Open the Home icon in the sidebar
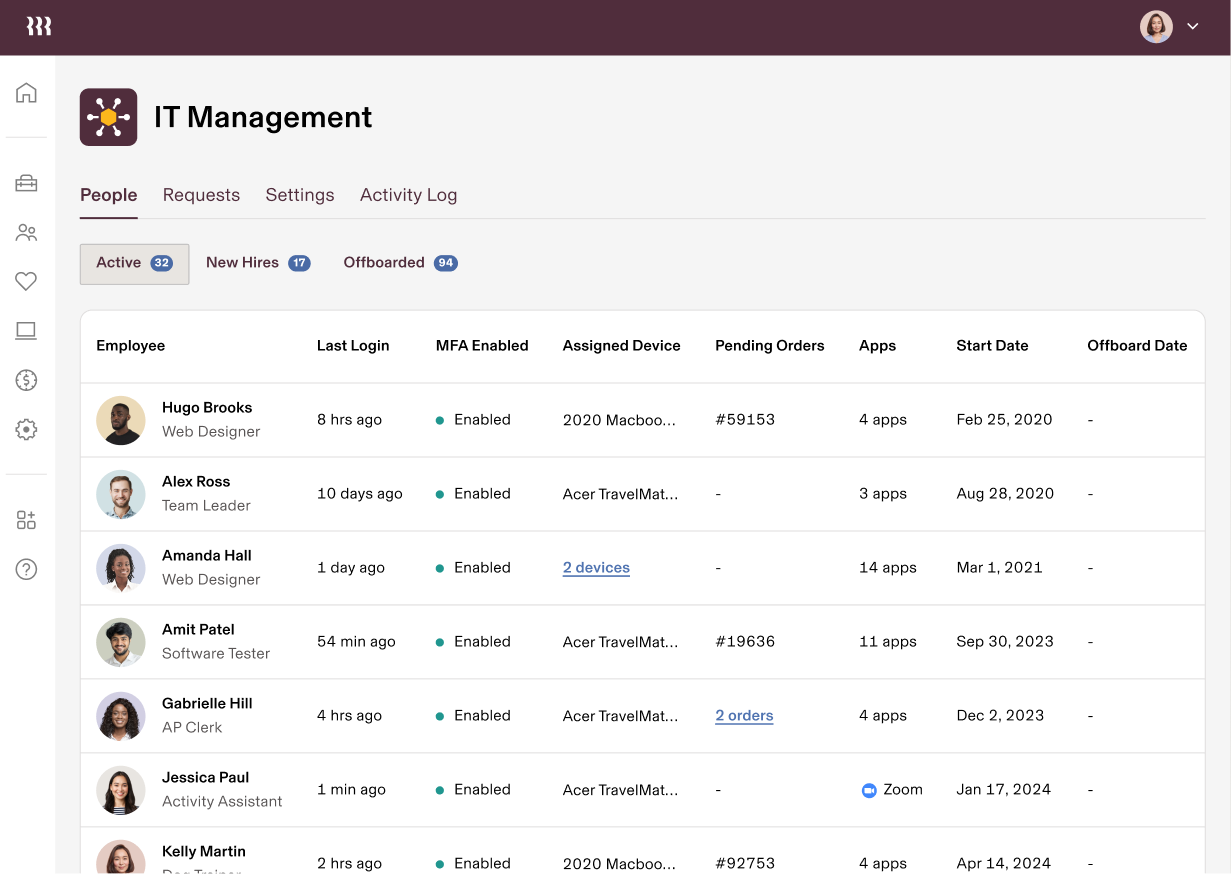 pos(26,91)
